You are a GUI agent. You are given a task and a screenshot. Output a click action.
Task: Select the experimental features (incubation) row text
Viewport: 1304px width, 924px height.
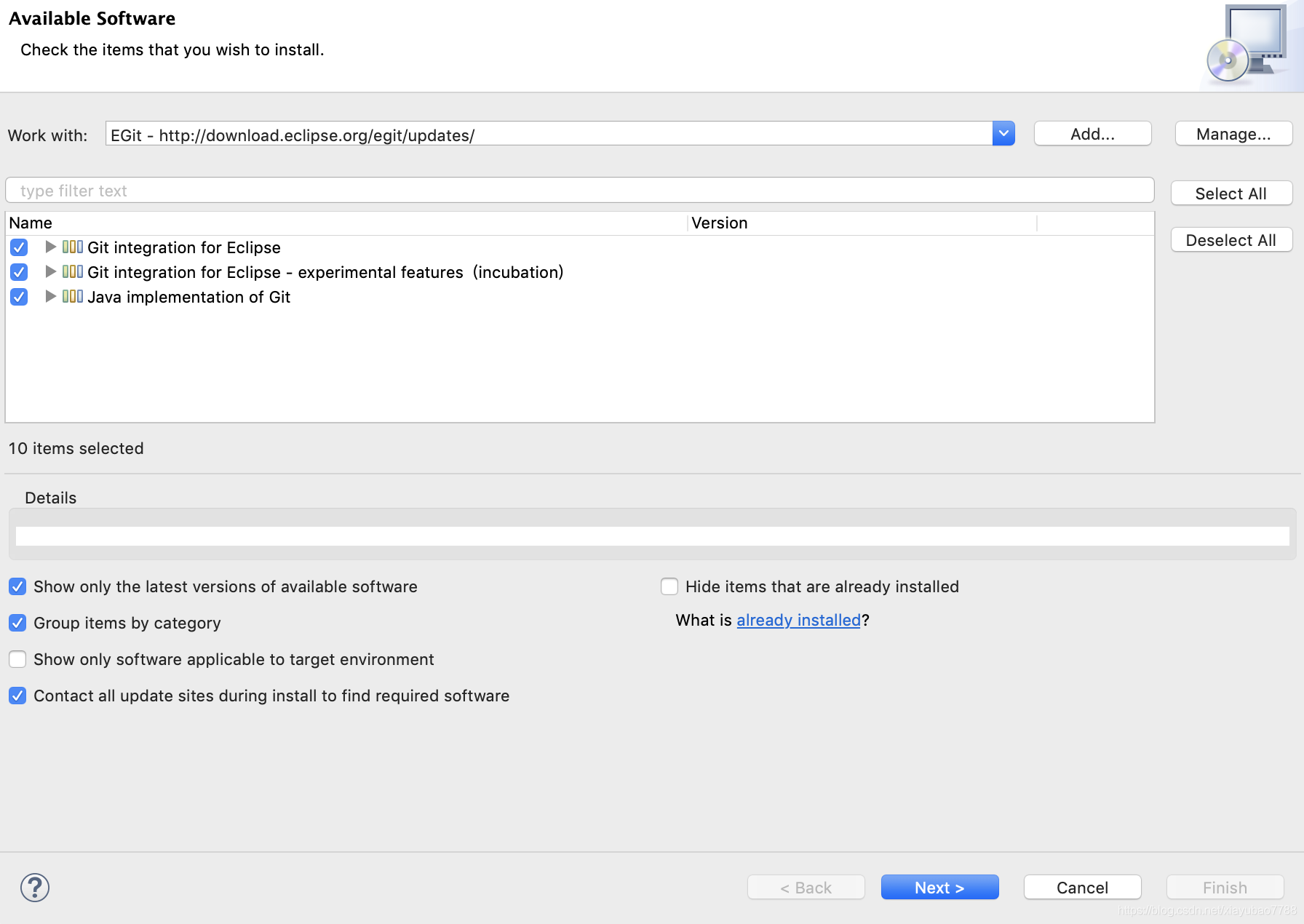(325, 272)
